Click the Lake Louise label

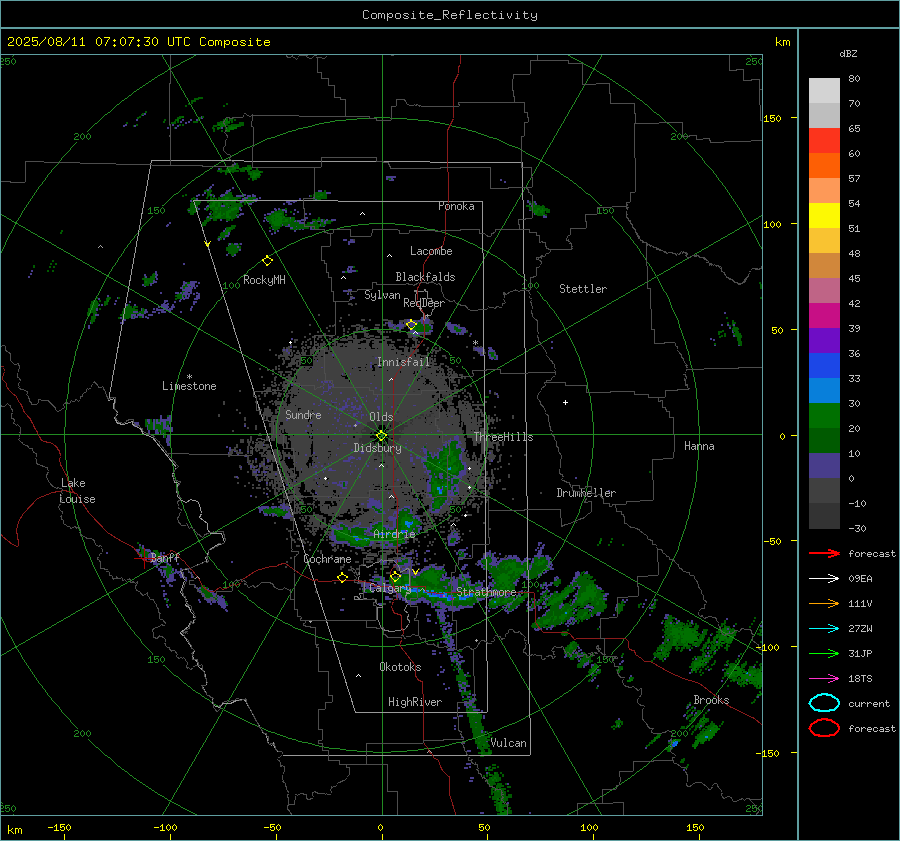[77, 491]
